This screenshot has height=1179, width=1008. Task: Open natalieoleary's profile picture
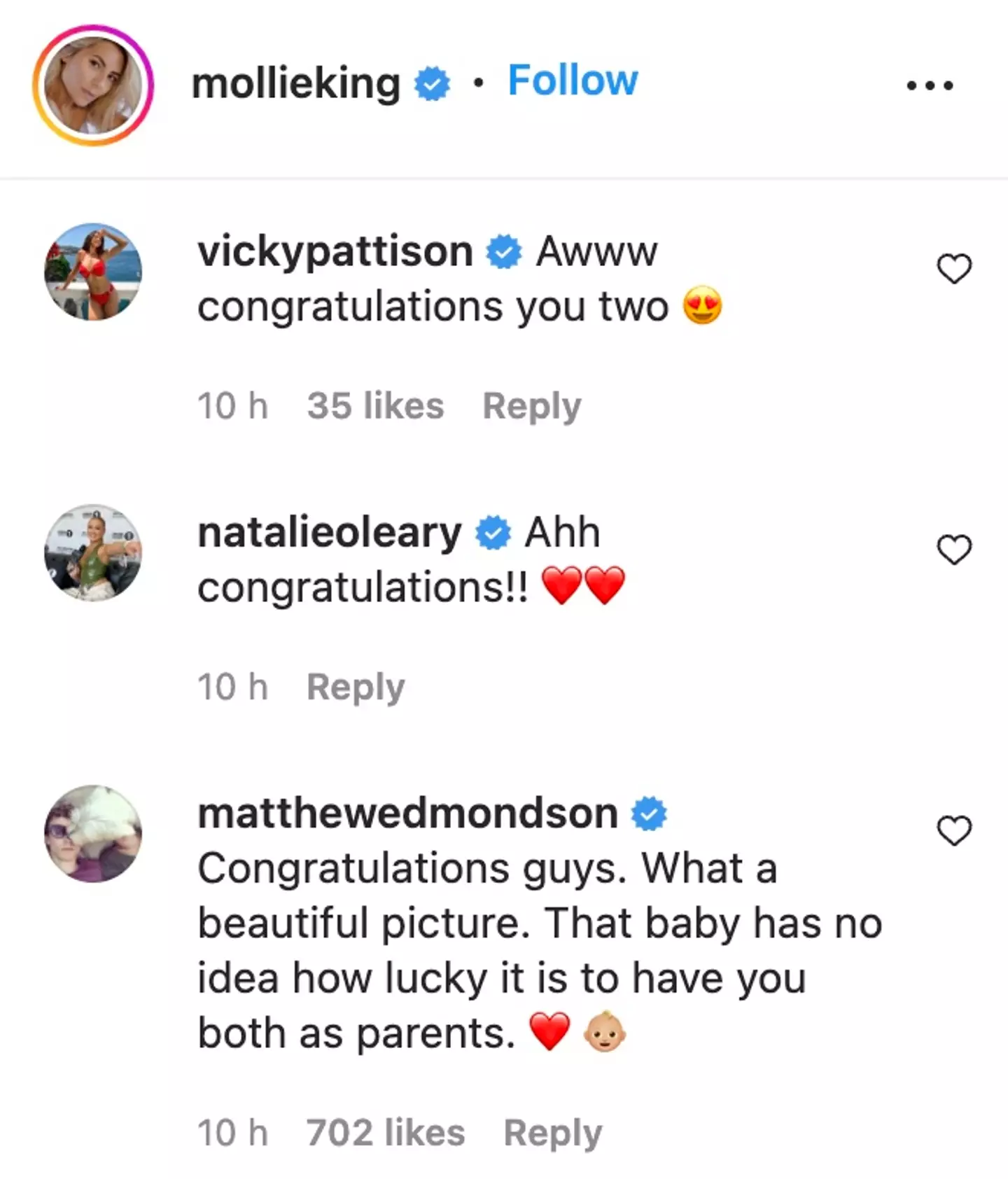pos(93,552)
